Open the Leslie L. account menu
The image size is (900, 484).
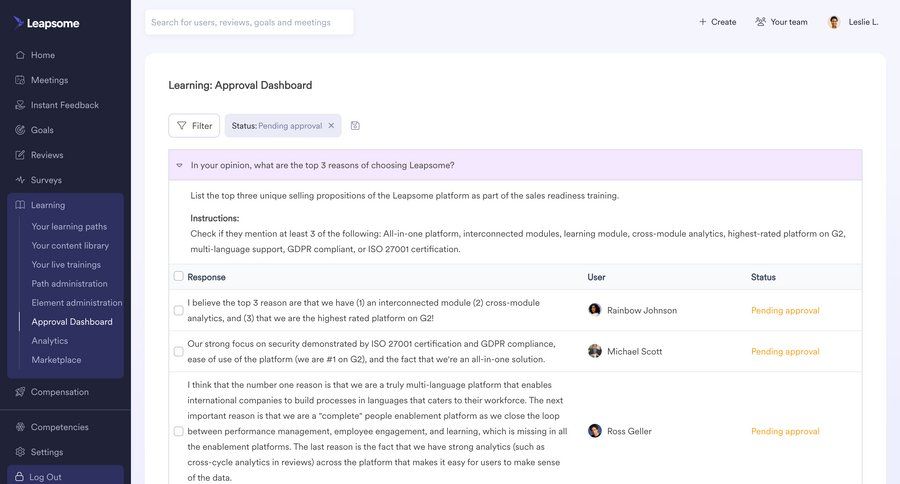(x=853, y=22)
